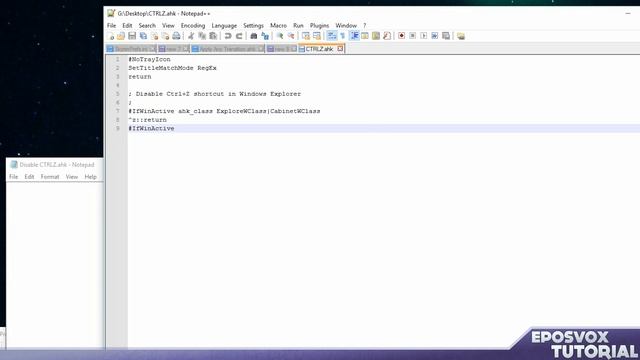Image resolution: width=640 pixels, height=360 pixels.
Task: Open the Replace dialog from the toolbar
Action: coord(265,36)
